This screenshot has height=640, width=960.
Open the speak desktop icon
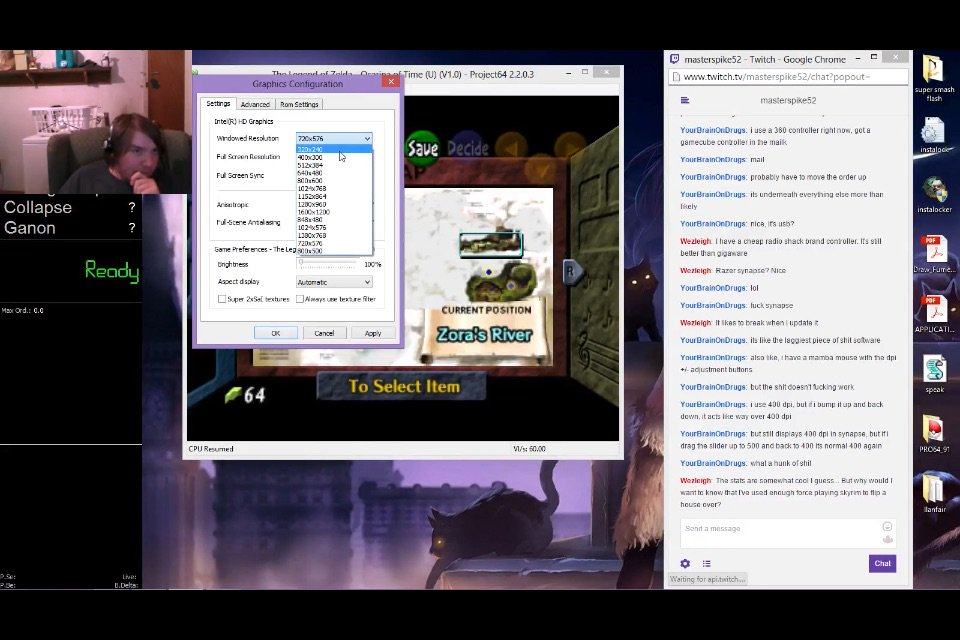click(x=934, y=374)
